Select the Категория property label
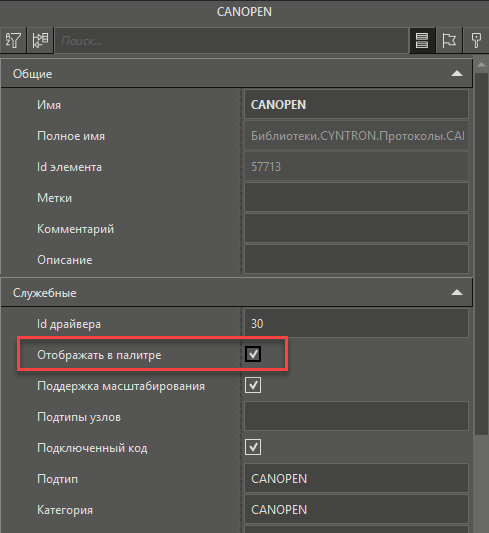 [65, 510]
